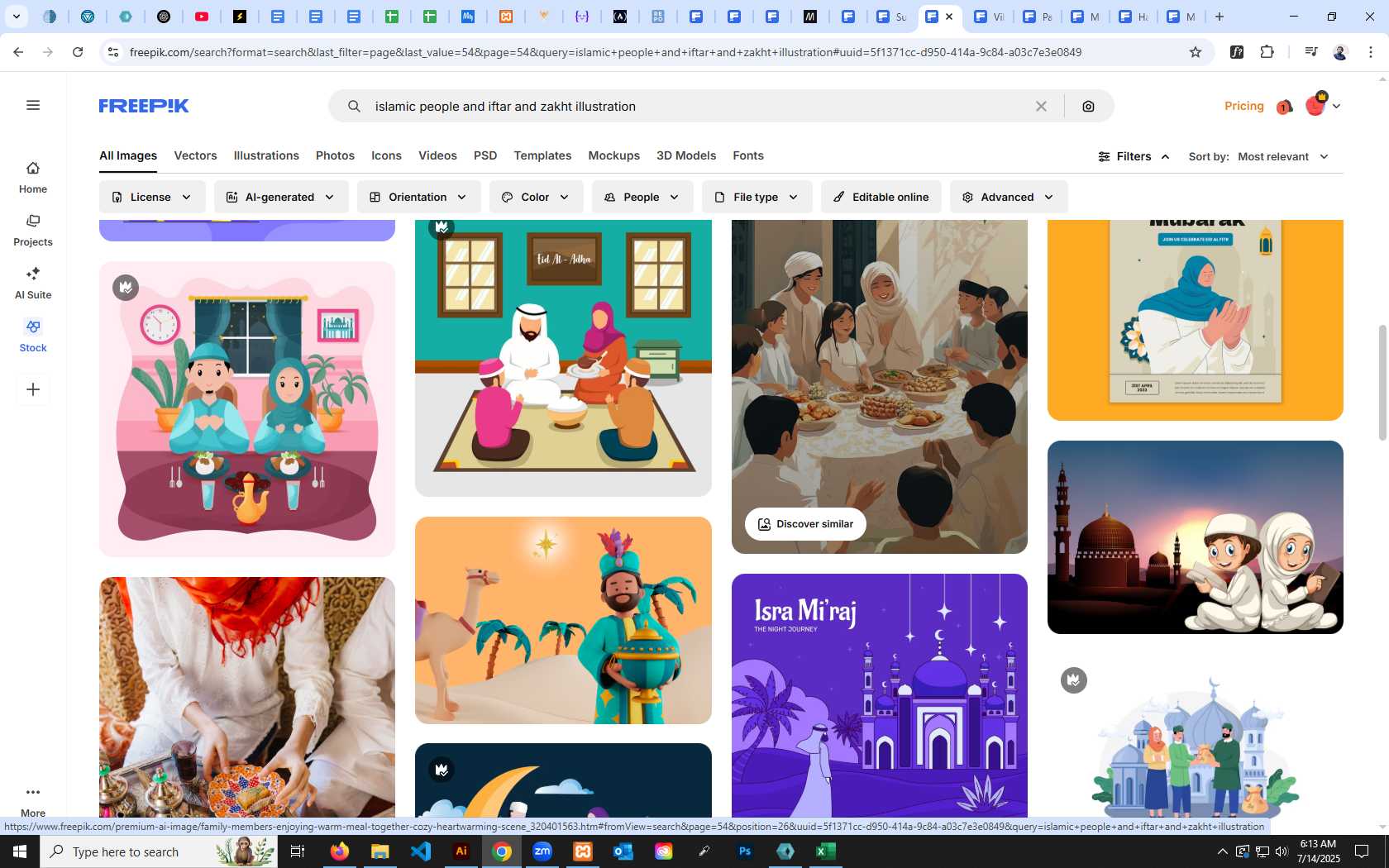This screenshot has height=868, width=1389.
Task: Open the More options in the sidebar
Action: coord(33,801)
